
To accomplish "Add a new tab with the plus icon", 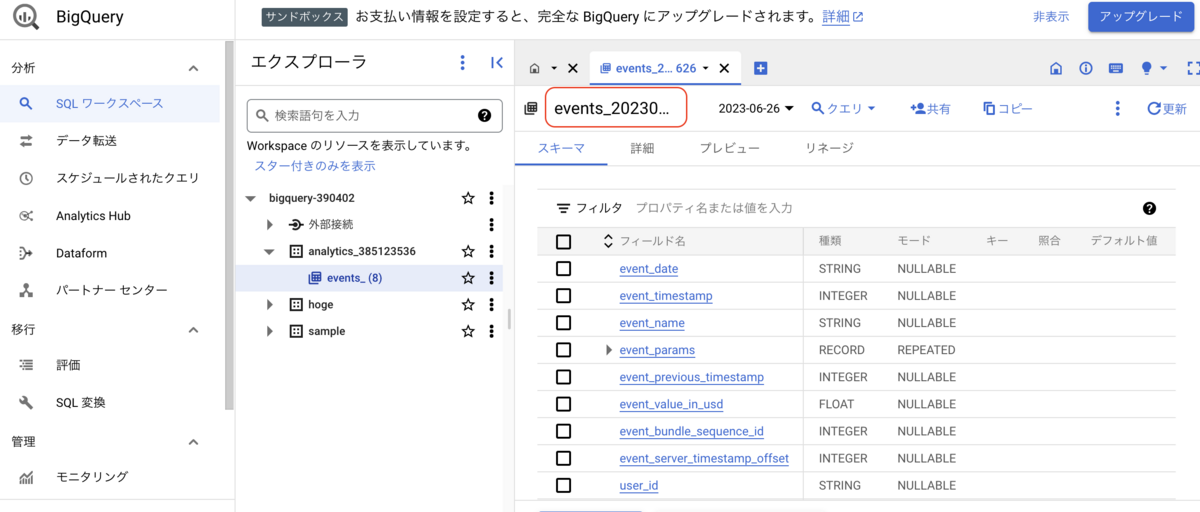I will click(760, 68).
